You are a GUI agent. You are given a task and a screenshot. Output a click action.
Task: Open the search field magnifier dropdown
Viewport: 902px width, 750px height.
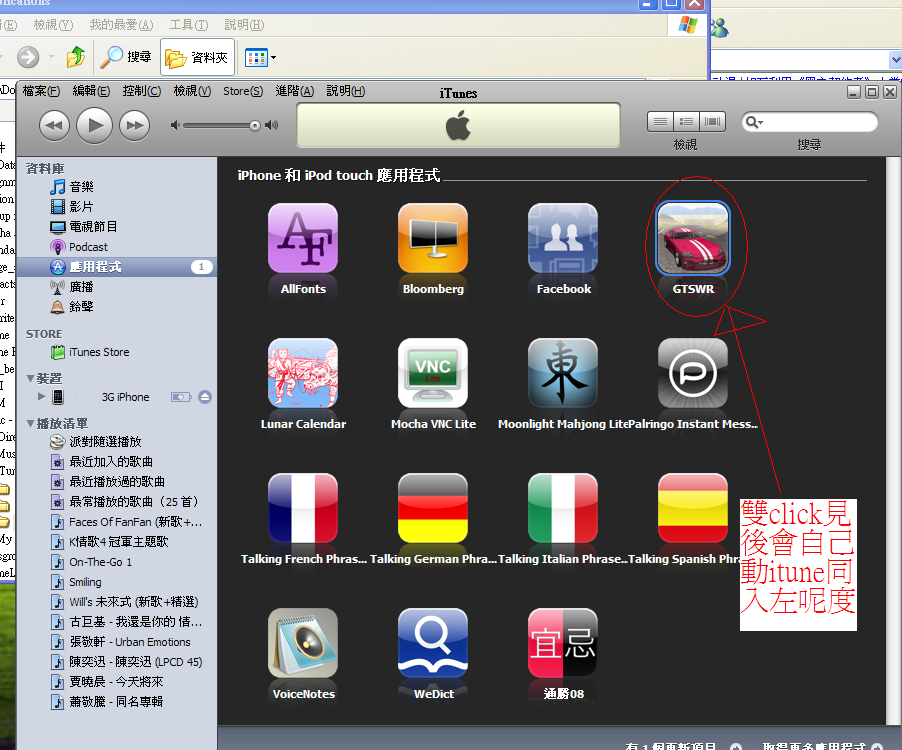pyautogui.click(x=754, y=122)
